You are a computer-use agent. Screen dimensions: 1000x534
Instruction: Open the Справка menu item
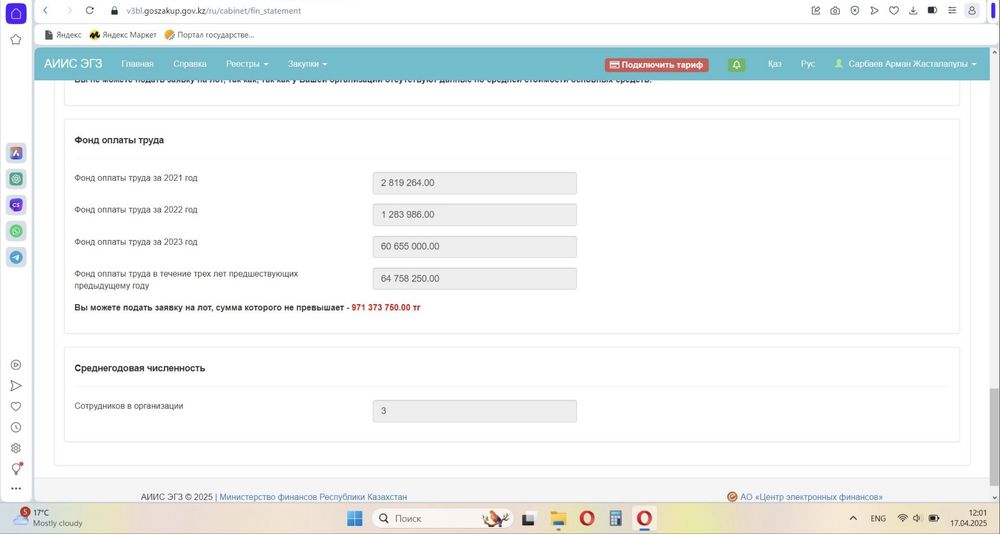(189, 64)
